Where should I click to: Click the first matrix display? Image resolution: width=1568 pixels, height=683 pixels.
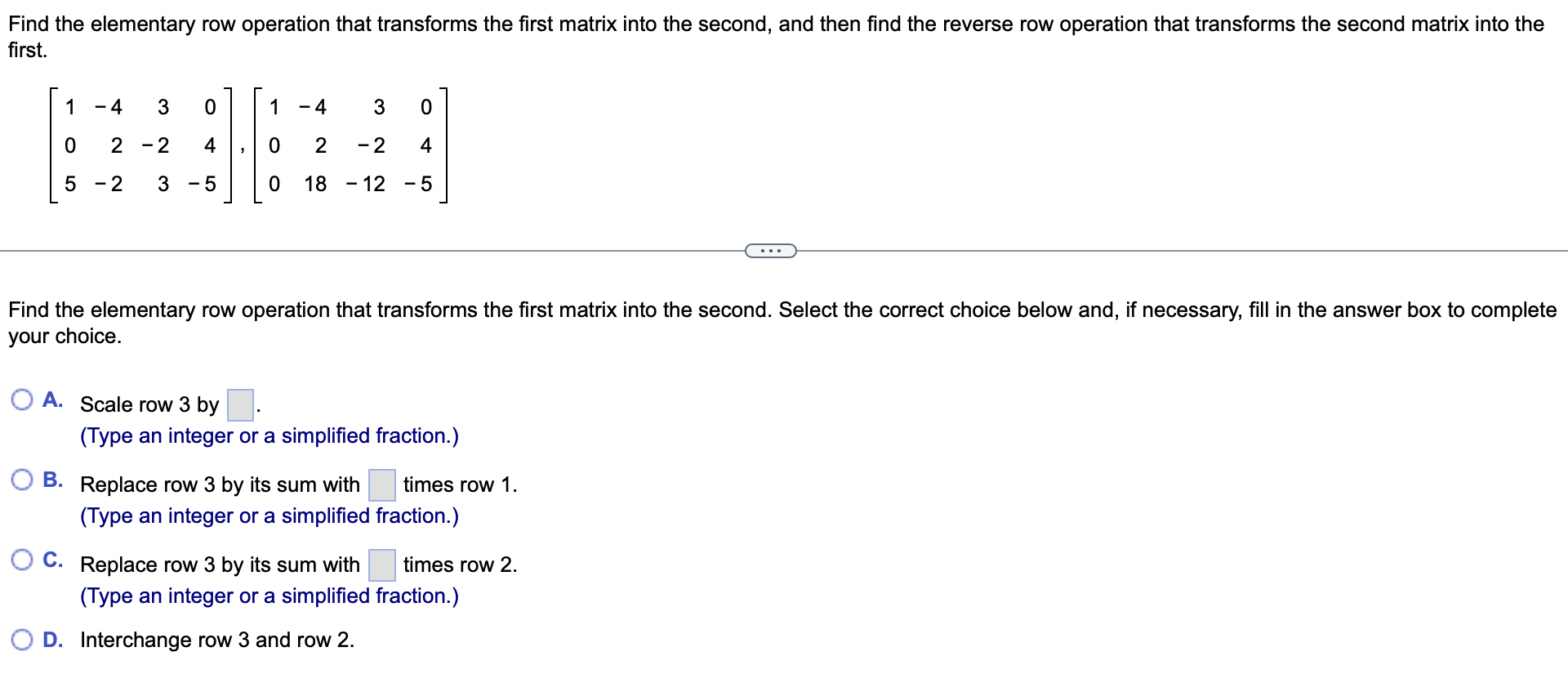click(x=139, y=145)
